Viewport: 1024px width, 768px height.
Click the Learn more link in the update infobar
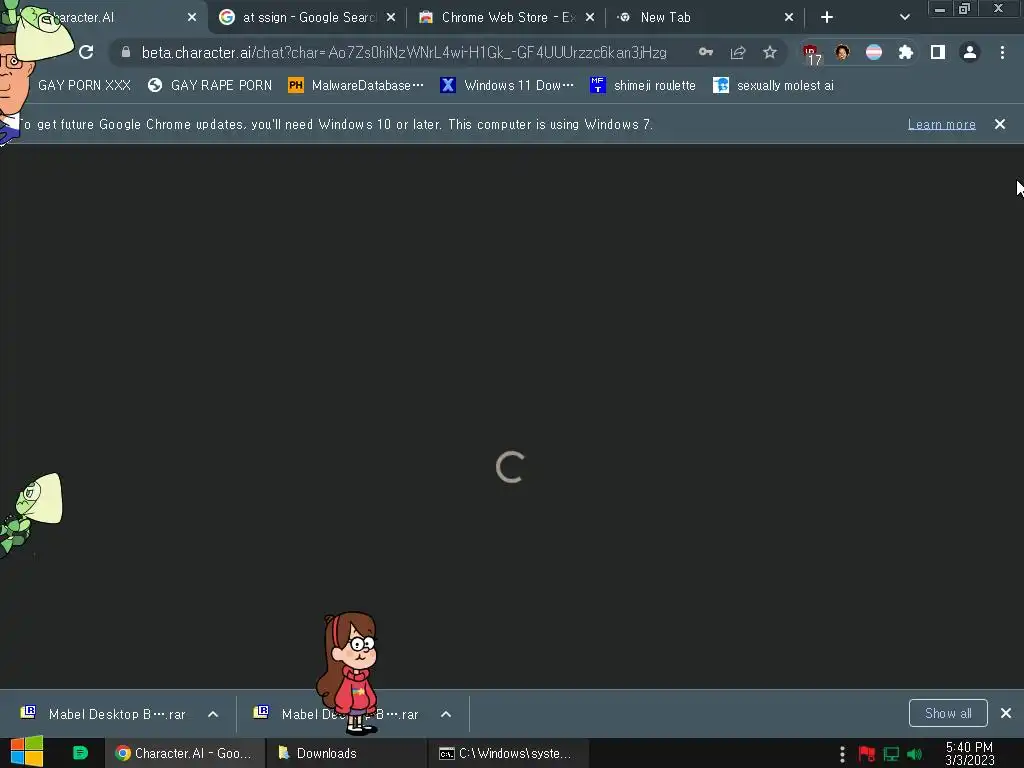[942, 124]
